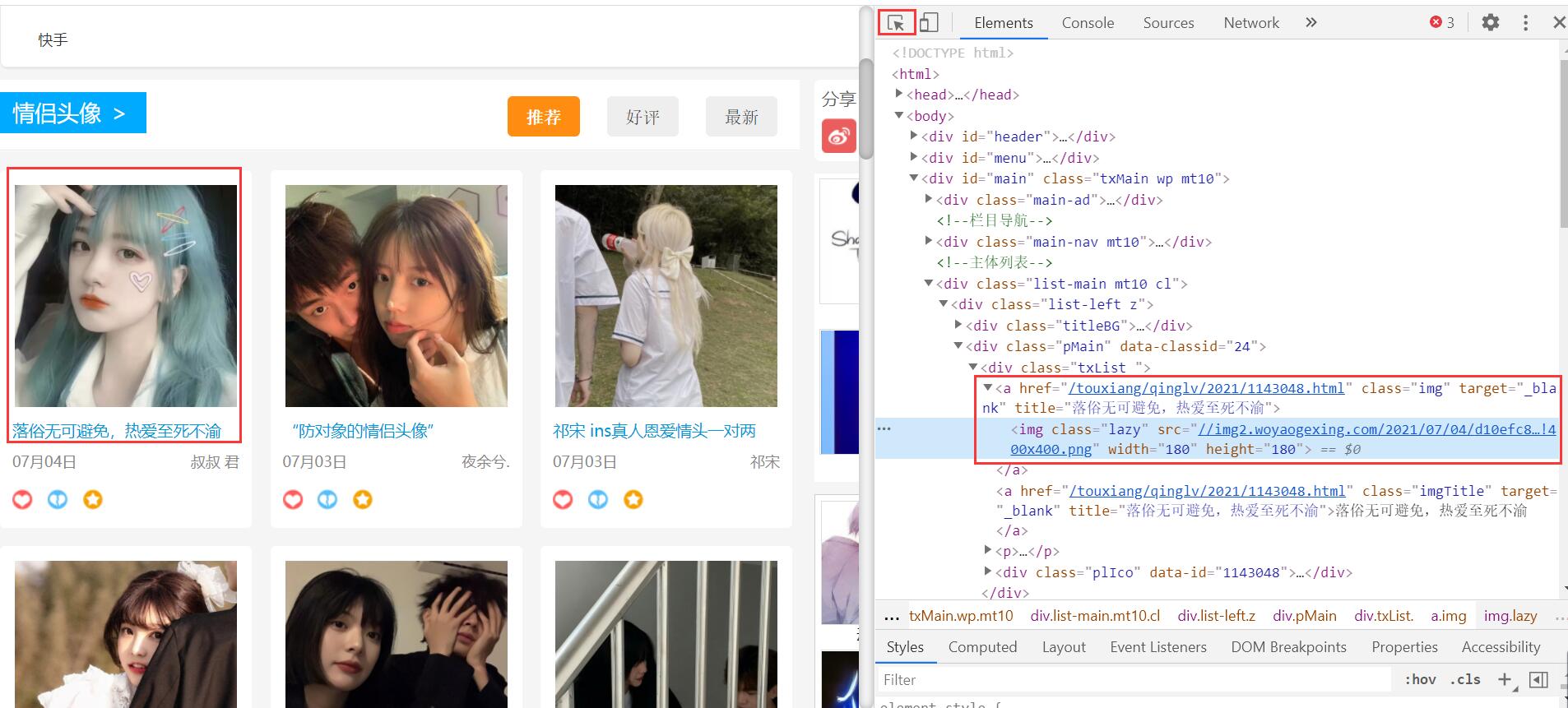Expand div class titleBG node

pos(958,325)
